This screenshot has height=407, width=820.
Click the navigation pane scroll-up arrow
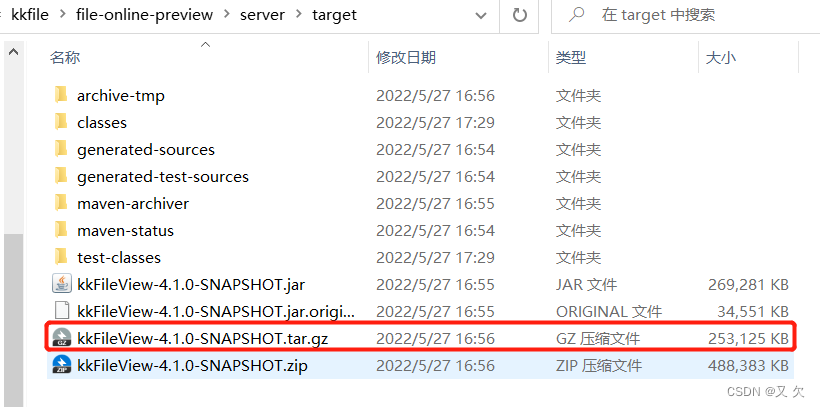click(x=14, y=52)
